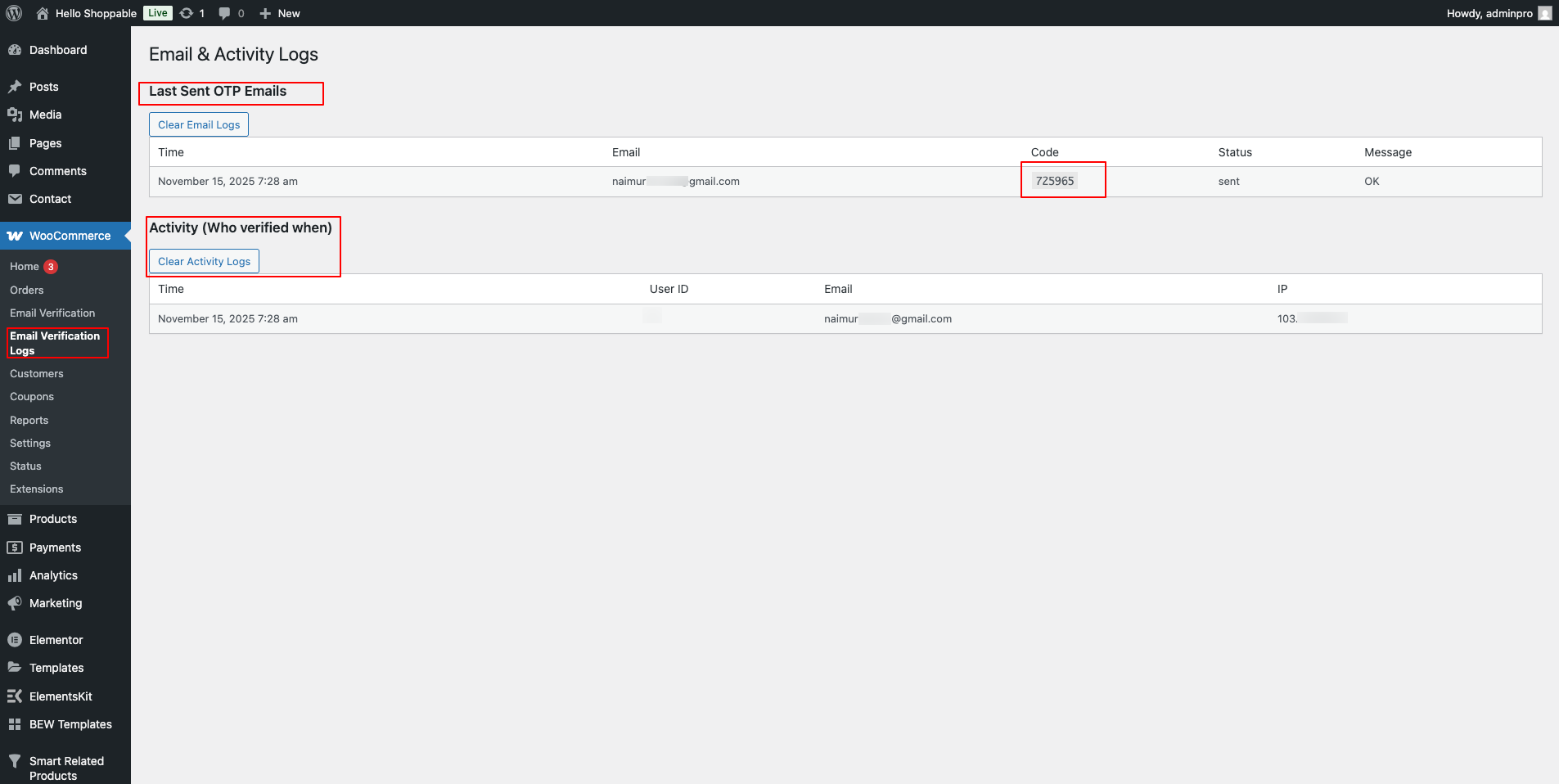1559x784 pixels.
Task: Select the Media library icon in sidebar
Action: click(x=16, y=115)
